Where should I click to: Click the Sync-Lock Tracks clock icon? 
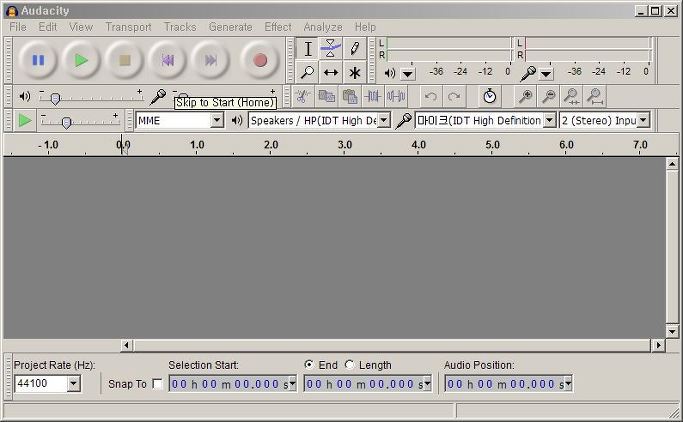click(490, 96)
